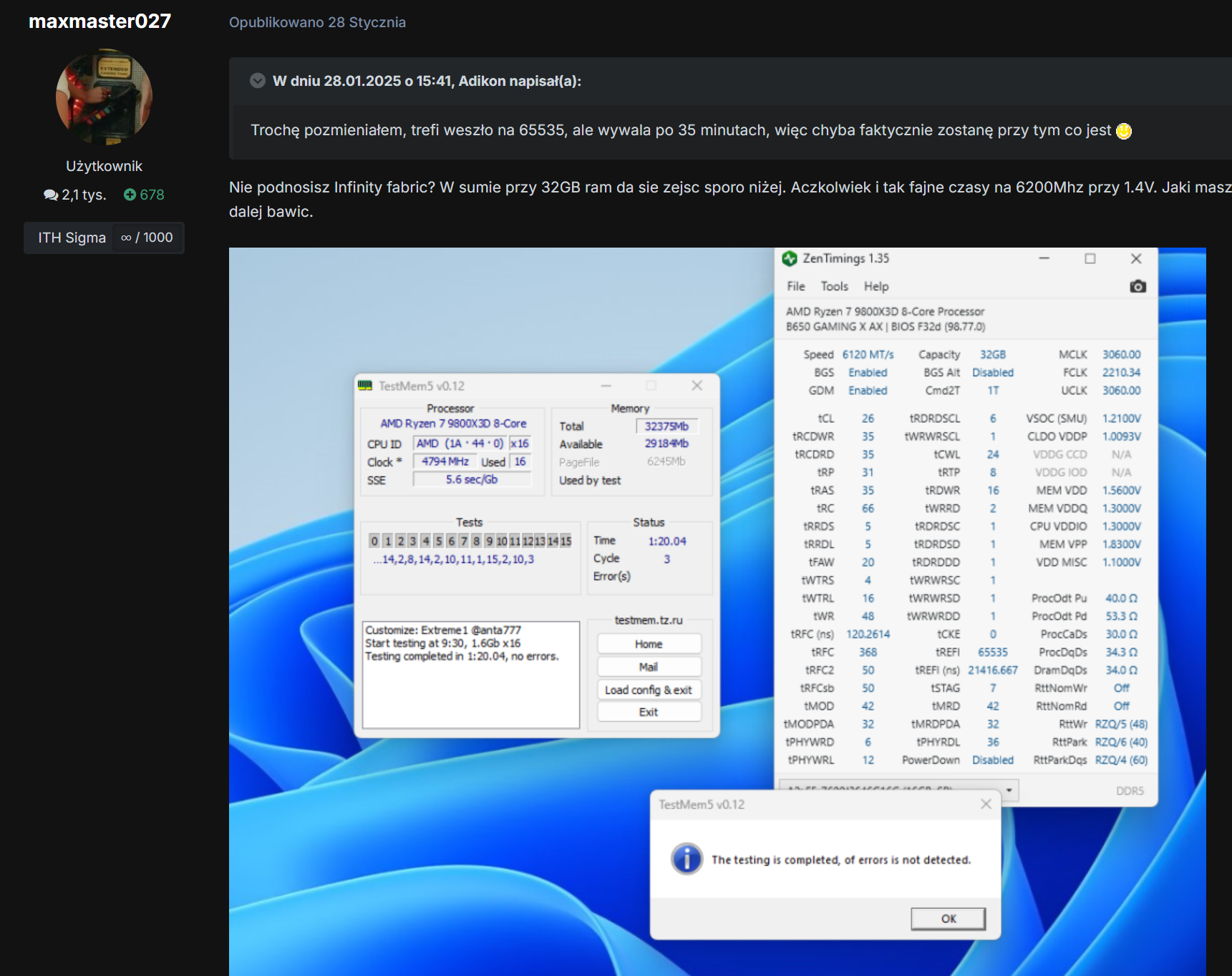Select test box 7 in TestMem5
1232x976 pixels.
[x=464, y=541]
